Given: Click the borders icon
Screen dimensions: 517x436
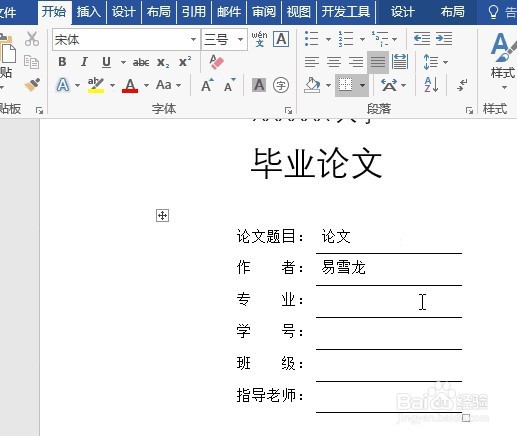Looking at the screenshot, I should (345, 85).
